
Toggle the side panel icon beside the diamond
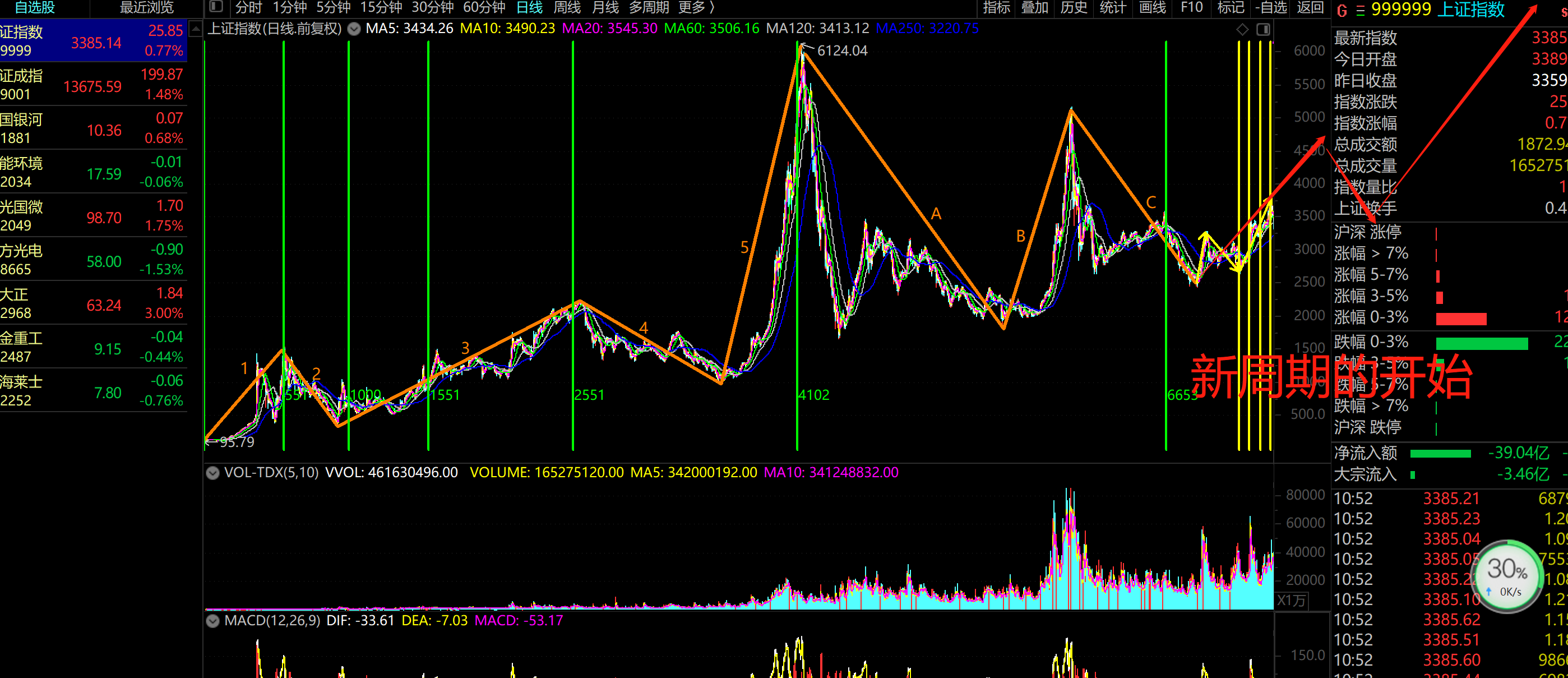(x=1264, y=29)
